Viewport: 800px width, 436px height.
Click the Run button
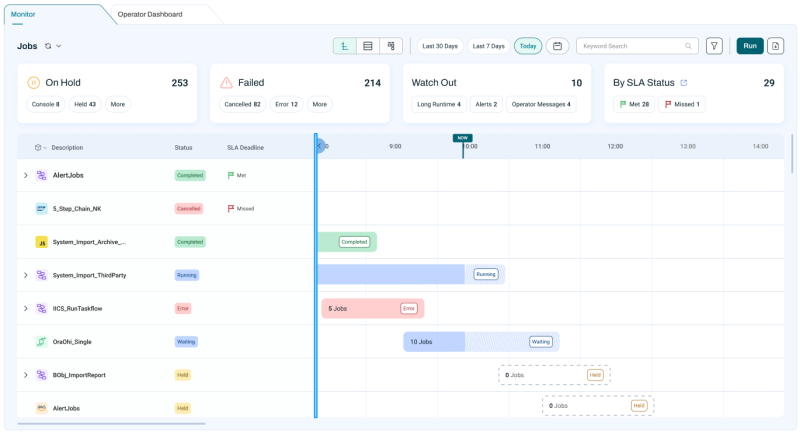pos(749,46)
